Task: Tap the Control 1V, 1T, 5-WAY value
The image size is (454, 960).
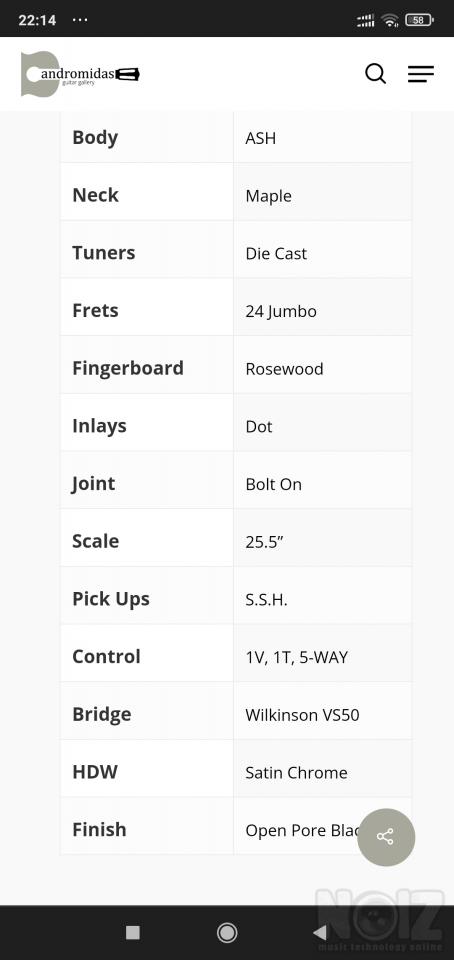Action: (297, 658)
